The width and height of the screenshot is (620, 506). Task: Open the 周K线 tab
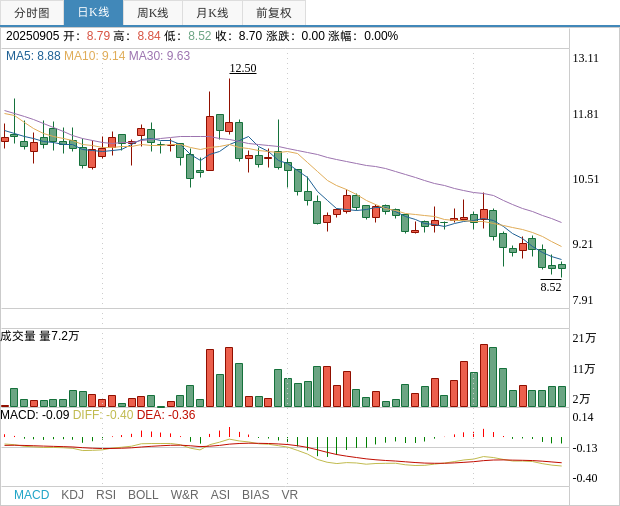[153, 13]
